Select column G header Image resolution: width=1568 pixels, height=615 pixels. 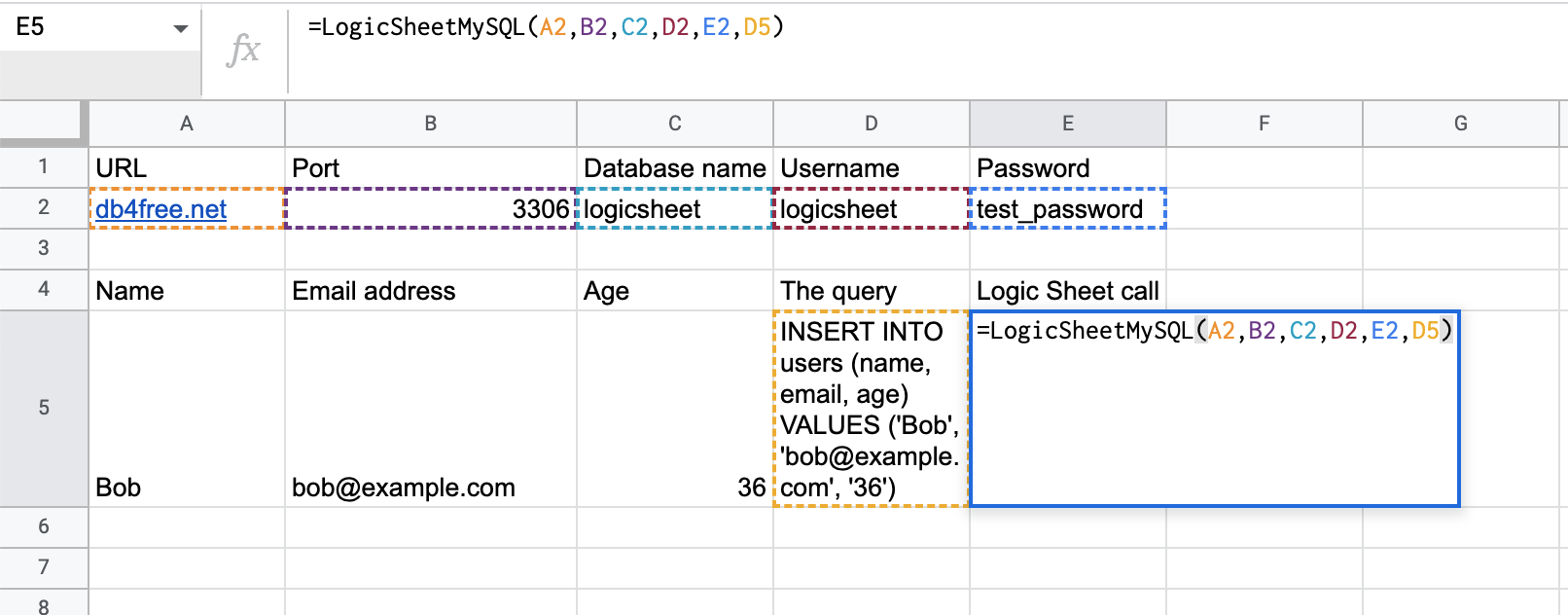(1460, 124)
